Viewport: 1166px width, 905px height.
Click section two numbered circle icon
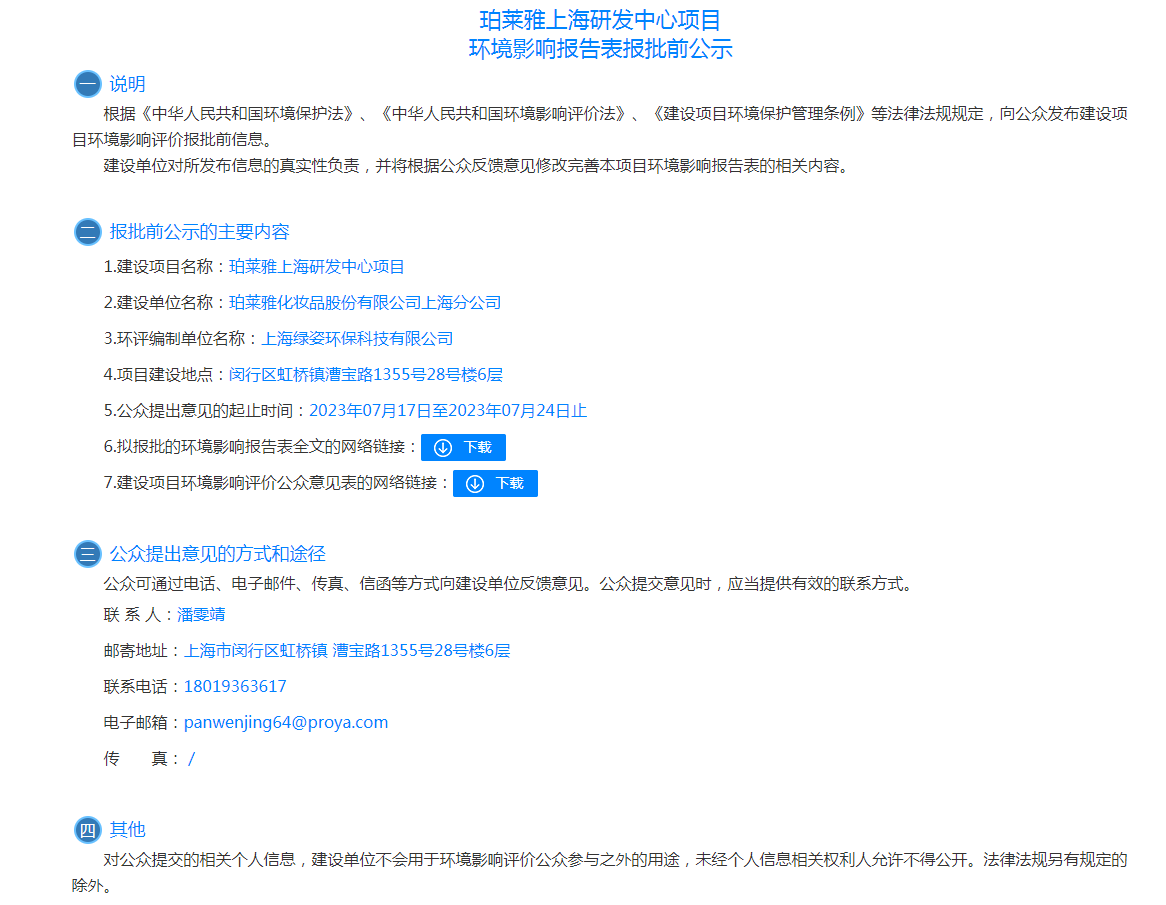88,232
